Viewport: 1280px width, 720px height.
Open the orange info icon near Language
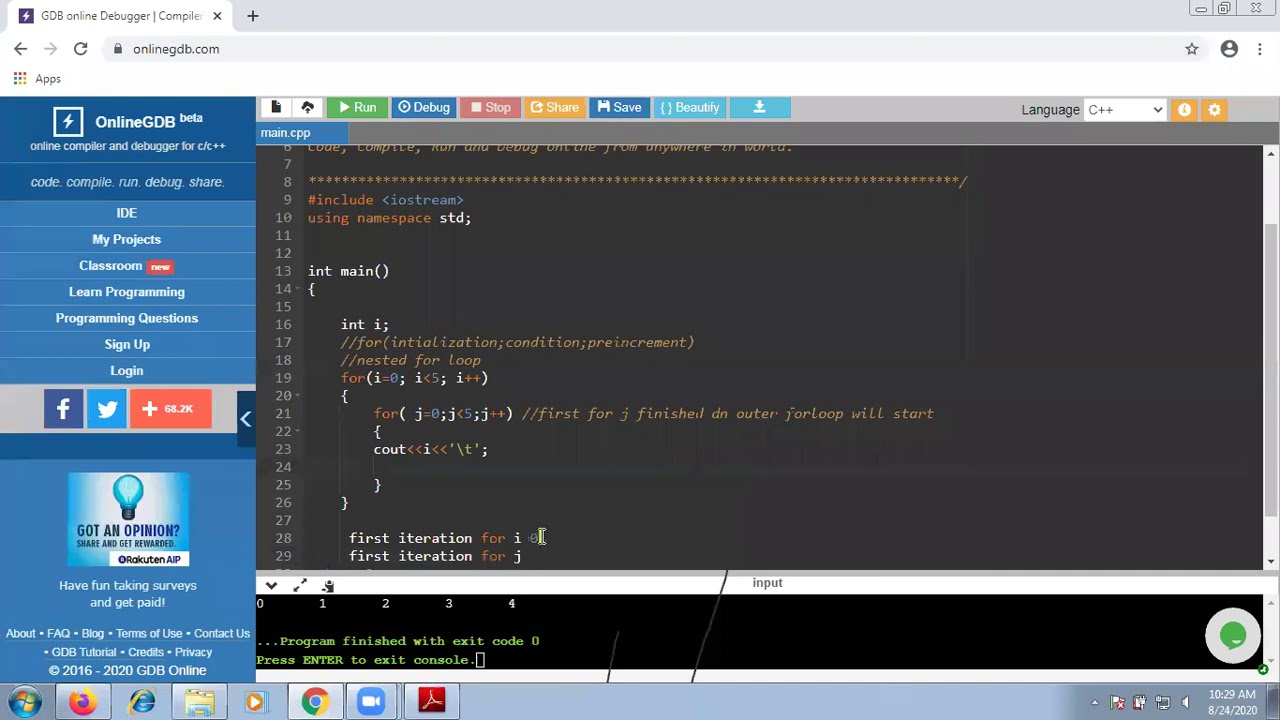pyautogui.click(x=1184, y=109)
